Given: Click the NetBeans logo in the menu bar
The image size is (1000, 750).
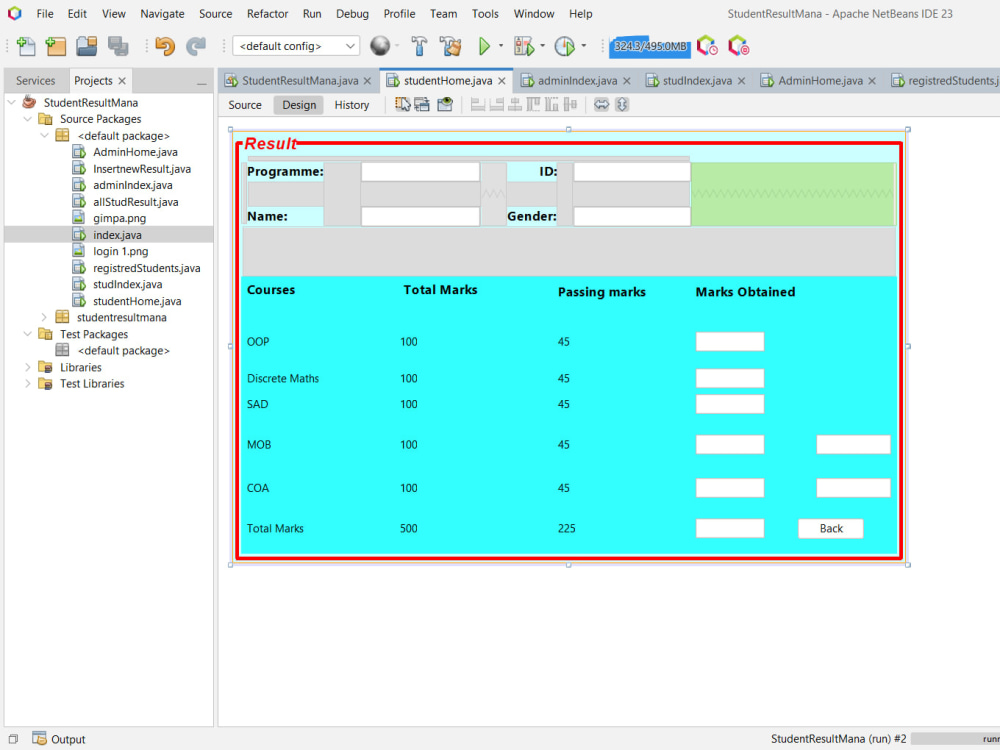Looking at the screenshot, I should coord(14,13).
